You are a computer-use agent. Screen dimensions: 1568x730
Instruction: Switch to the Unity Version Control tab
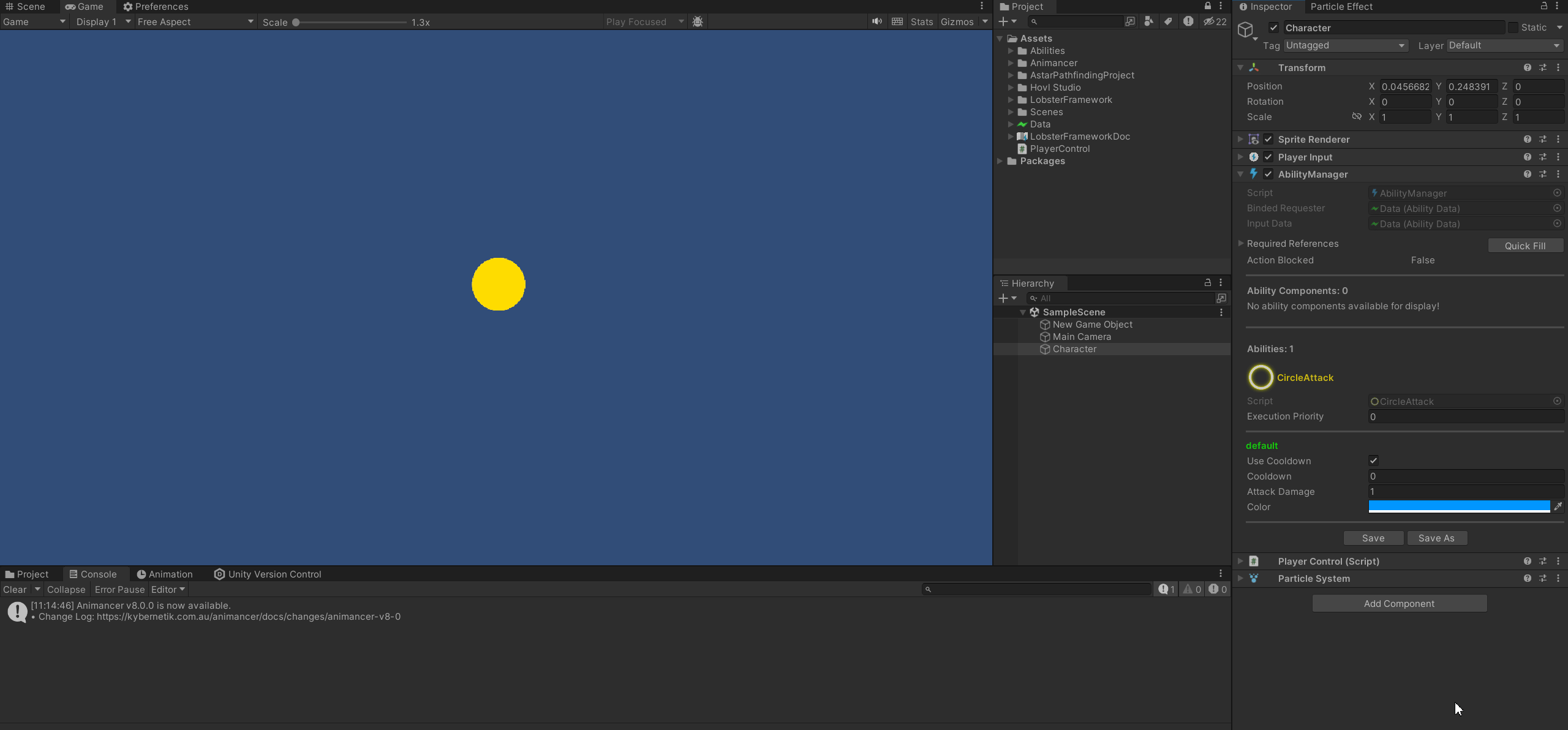[268, 574]
